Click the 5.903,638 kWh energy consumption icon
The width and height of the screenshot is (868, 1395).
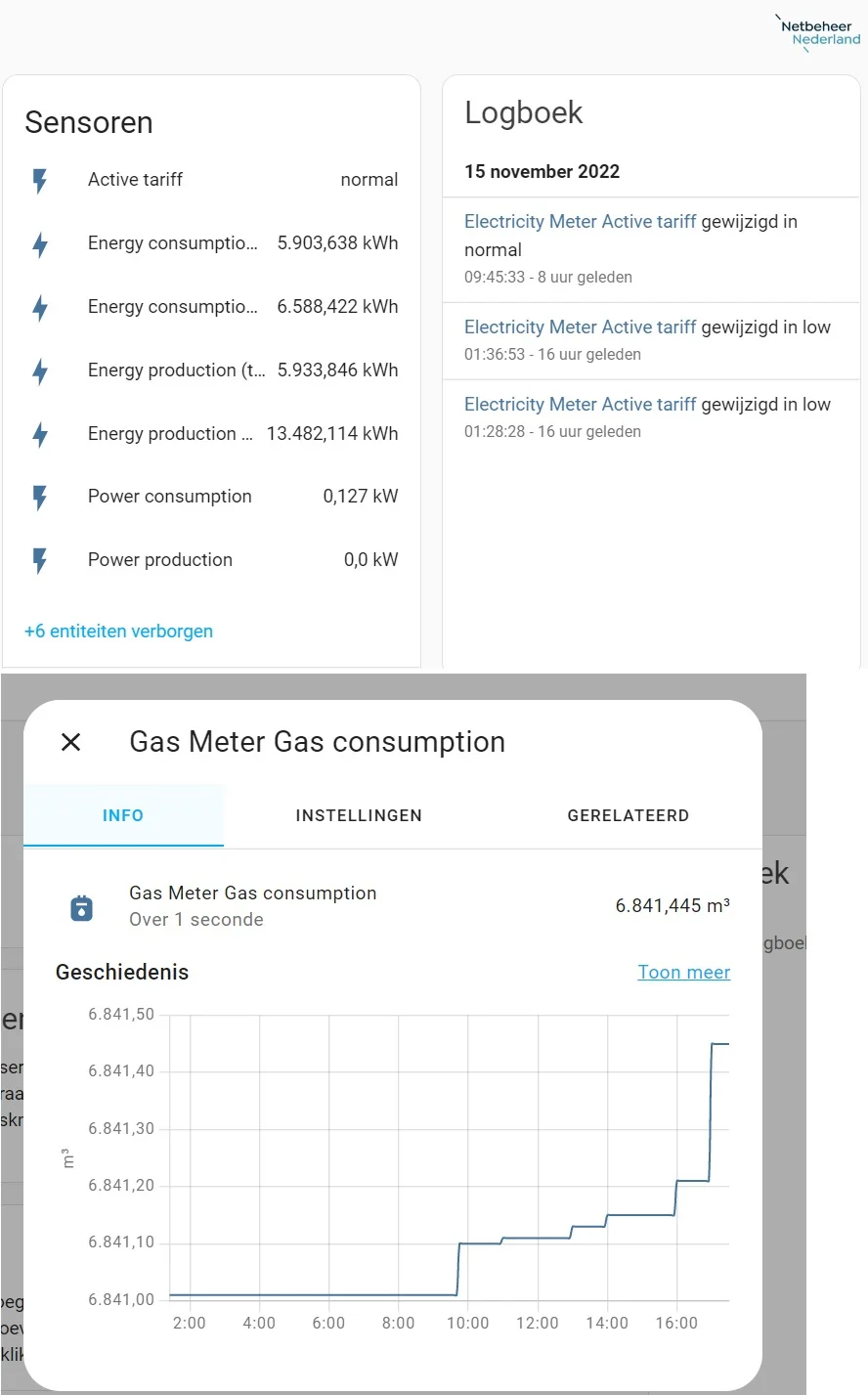pyautogui.click(x=40, y=244)
